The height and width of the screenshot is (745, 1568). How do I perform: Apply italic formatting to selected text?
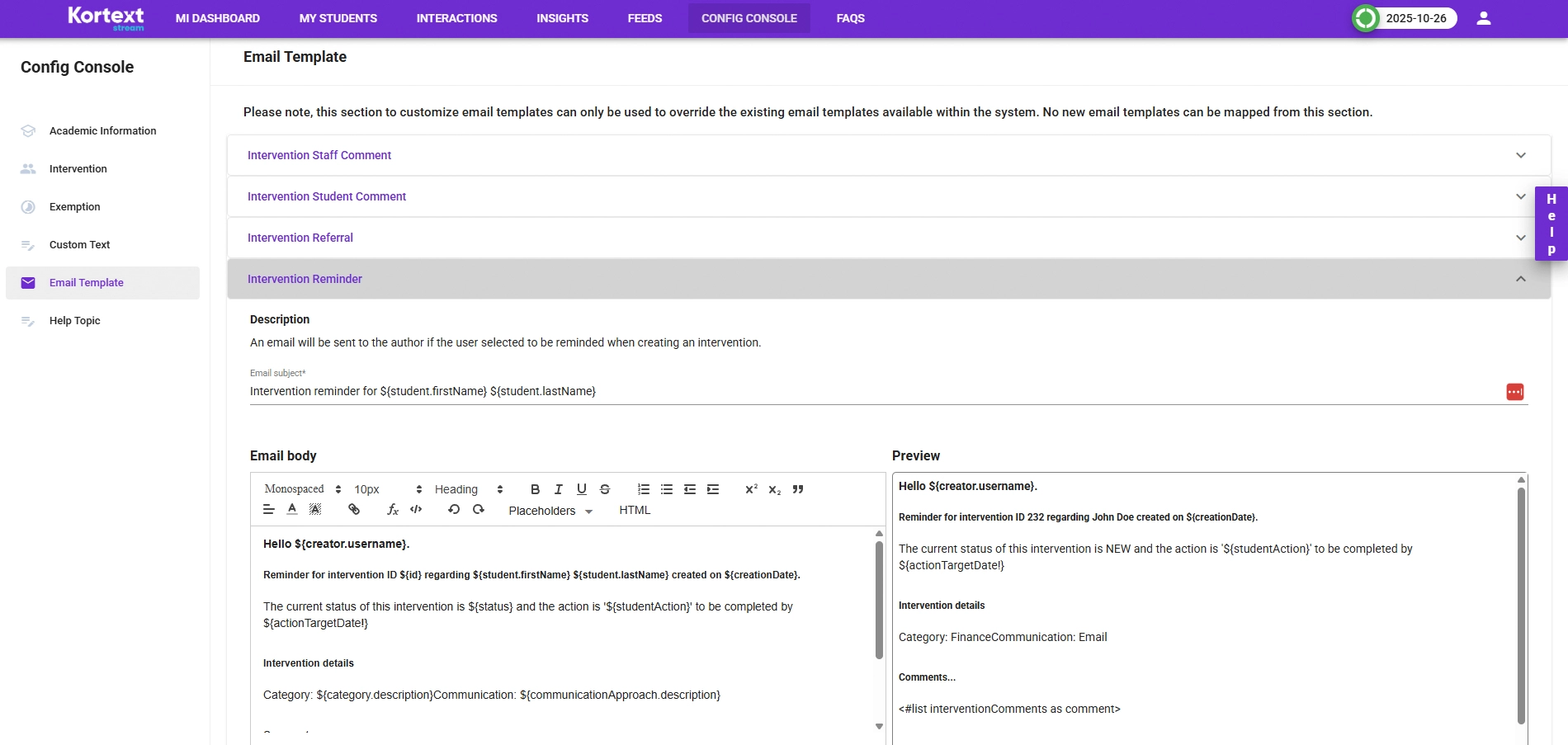click(558, 489)
